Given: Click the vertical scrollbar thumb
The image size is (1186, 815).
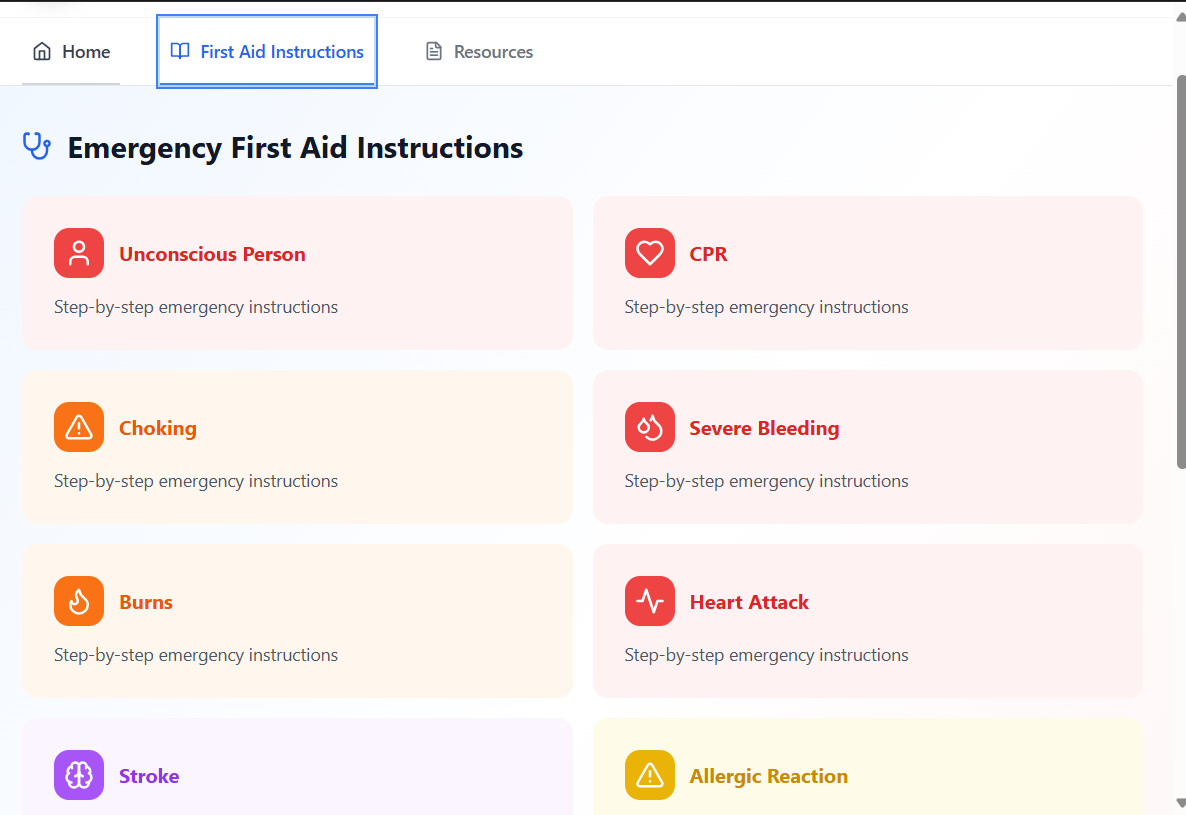Looking at the screenshot, I should pos(1180,270).
